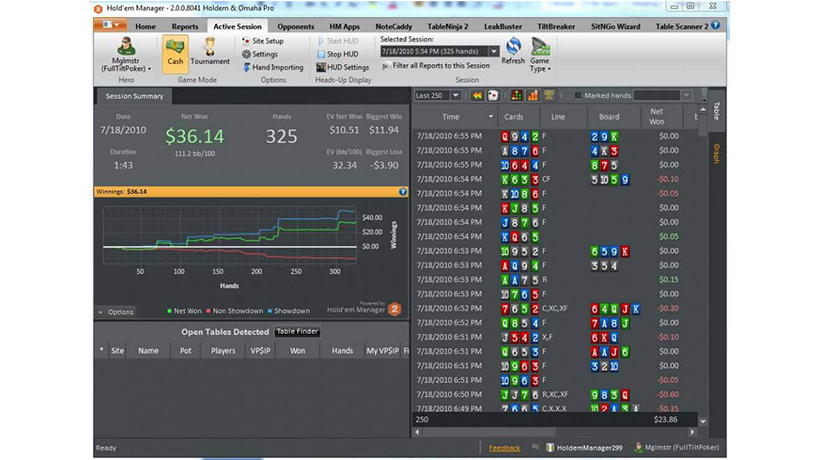The image size is (820, 460).
Task: Open the SitNGo Wizard tab
Action: [616, 26]
